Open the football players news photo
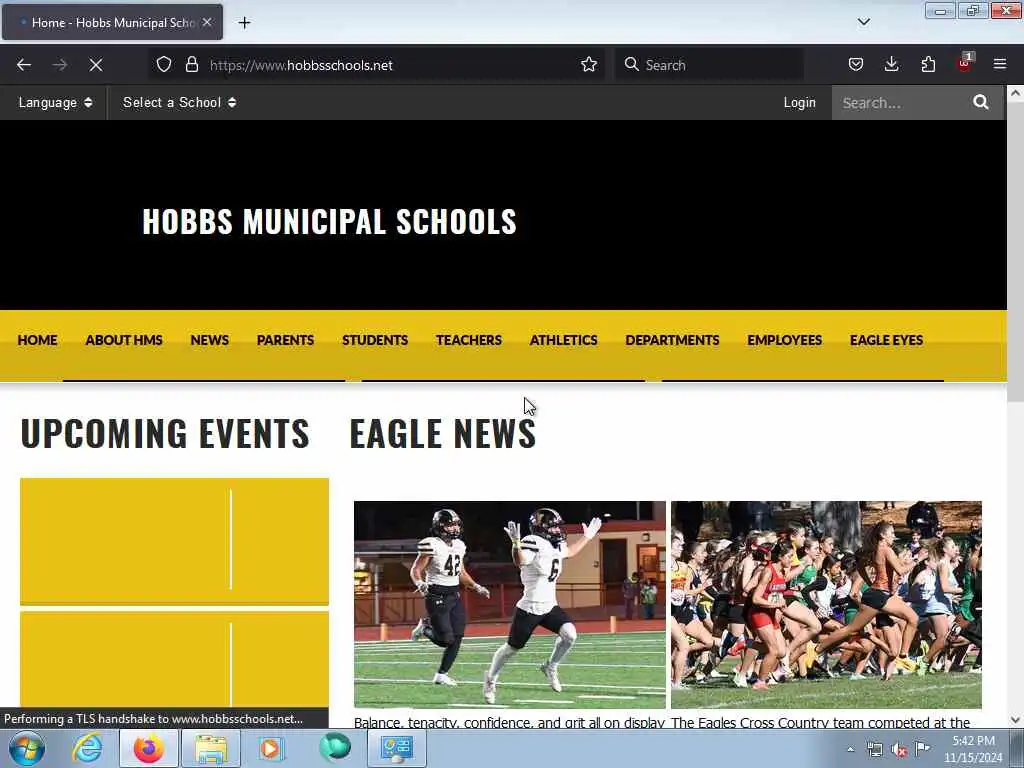Image resolution: width=1024 pixels, height=768 pixels. (x=509, y=604)
